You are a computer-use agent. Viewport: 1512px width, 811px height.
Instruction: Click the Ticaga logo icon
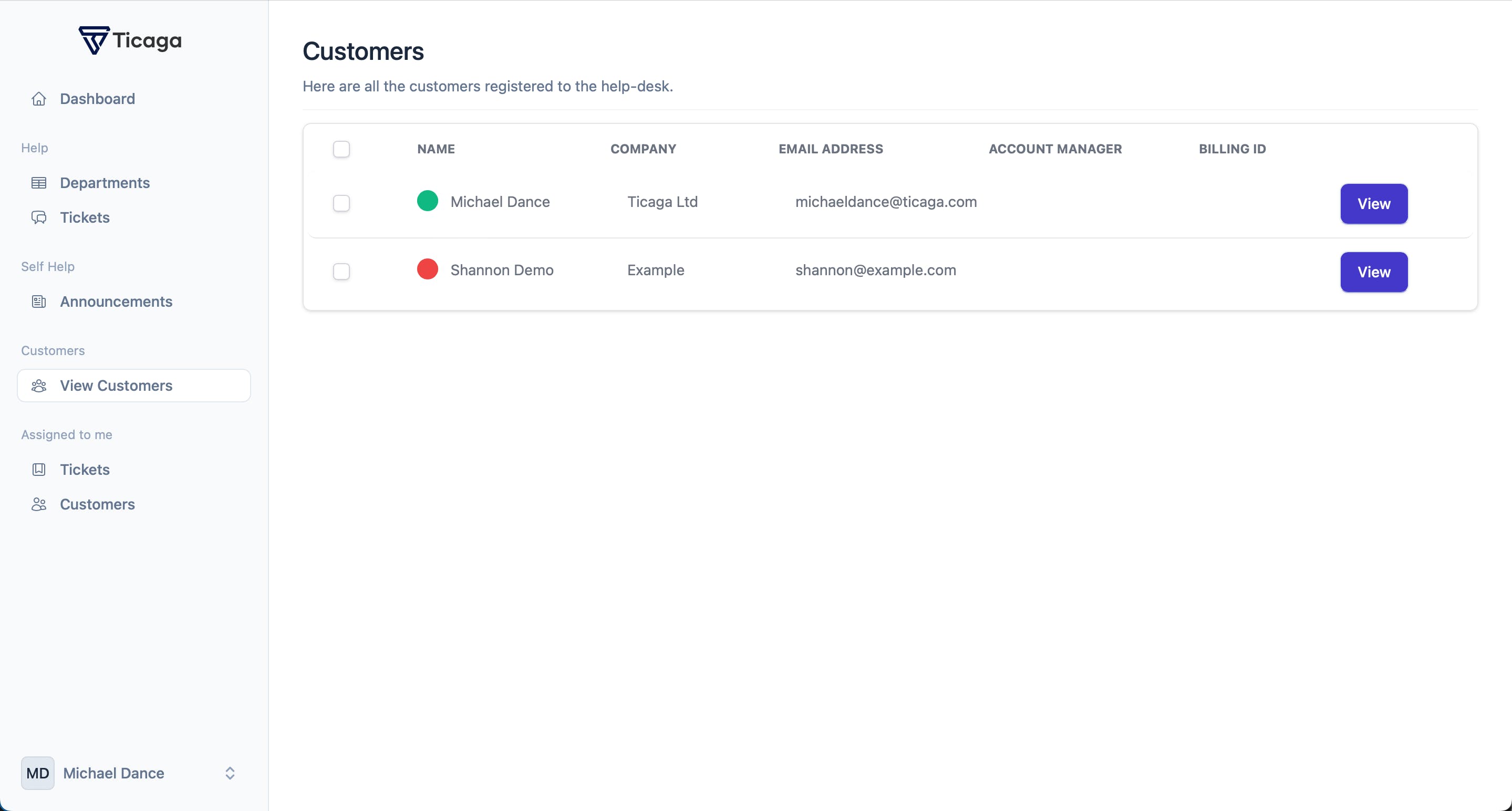click(94, 40)
